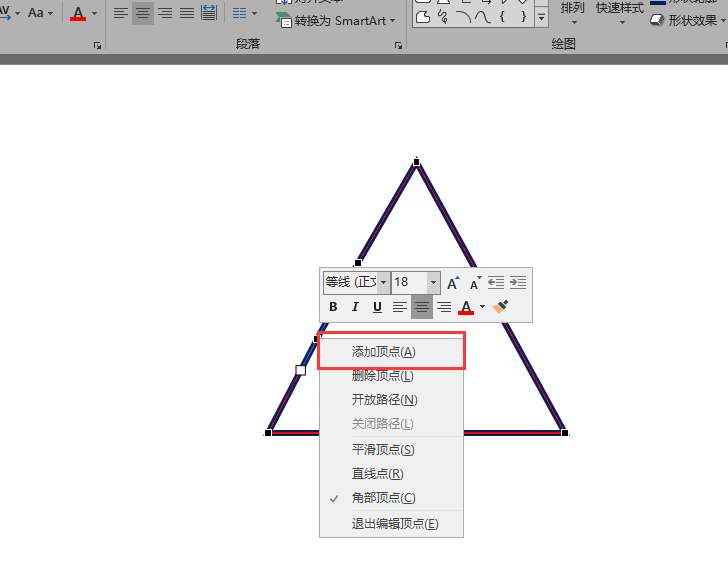
Task: Apply red font color in mini toolbar
Action: tap(466, 307)
